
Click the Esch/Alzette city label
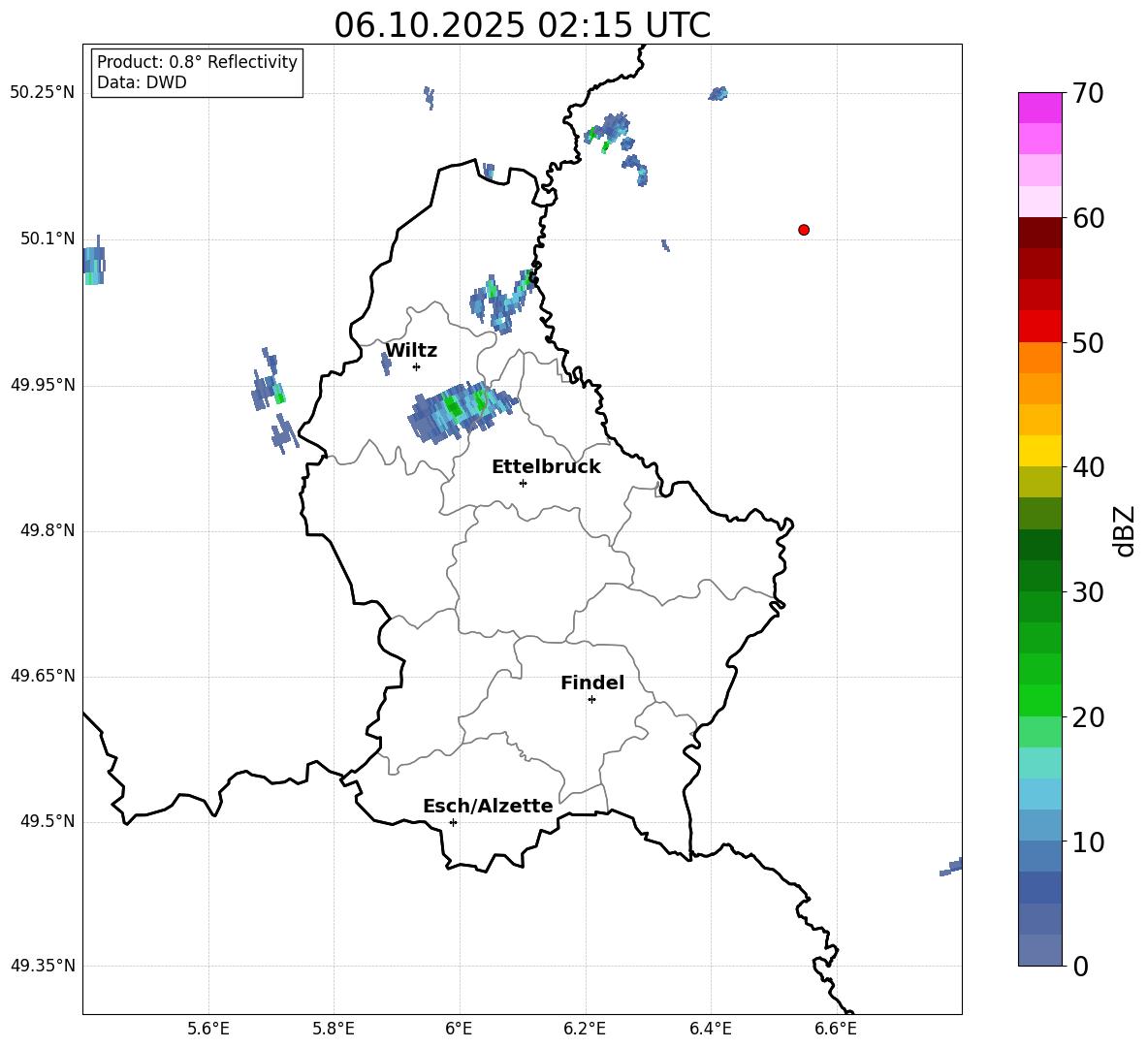click(488, 806)
